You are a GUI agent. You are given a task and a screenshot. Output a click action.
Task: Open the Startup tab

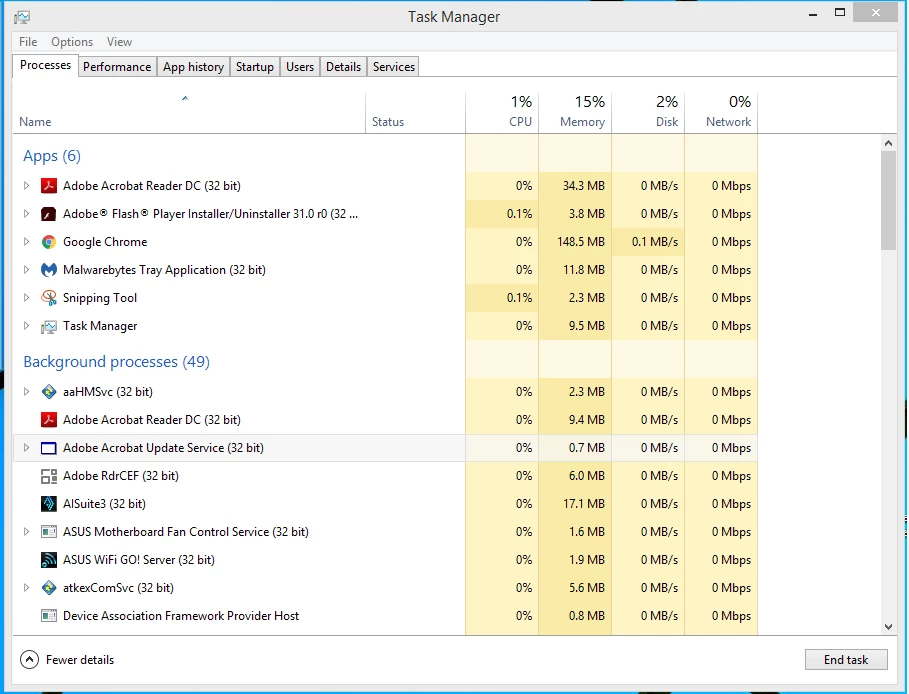coord(254,67)
